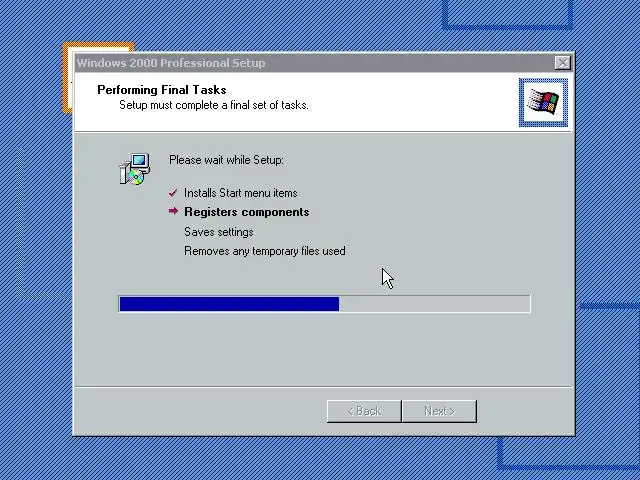Click Removes any temporary files used label
640x480 pixels.
(x=264, y=251)
